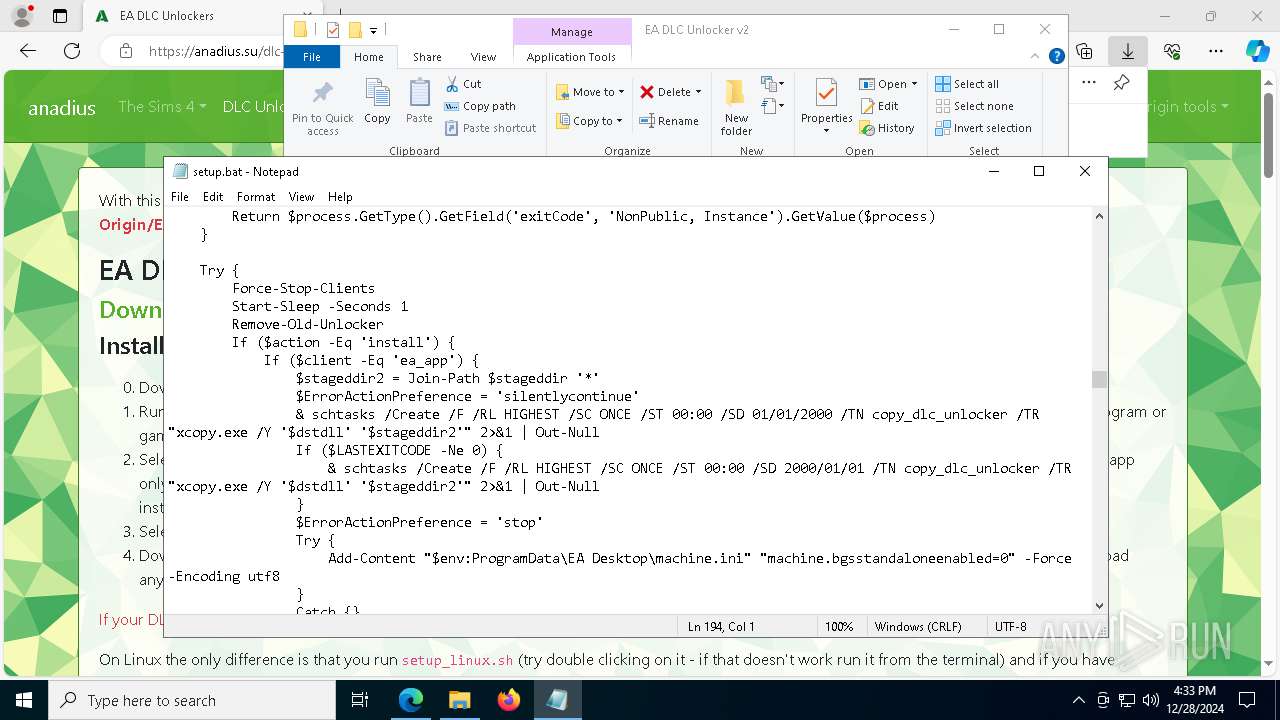Click the Edge Downloads icon
1280x720 pixels.
pyautogui.click(x=1127, y=51)
